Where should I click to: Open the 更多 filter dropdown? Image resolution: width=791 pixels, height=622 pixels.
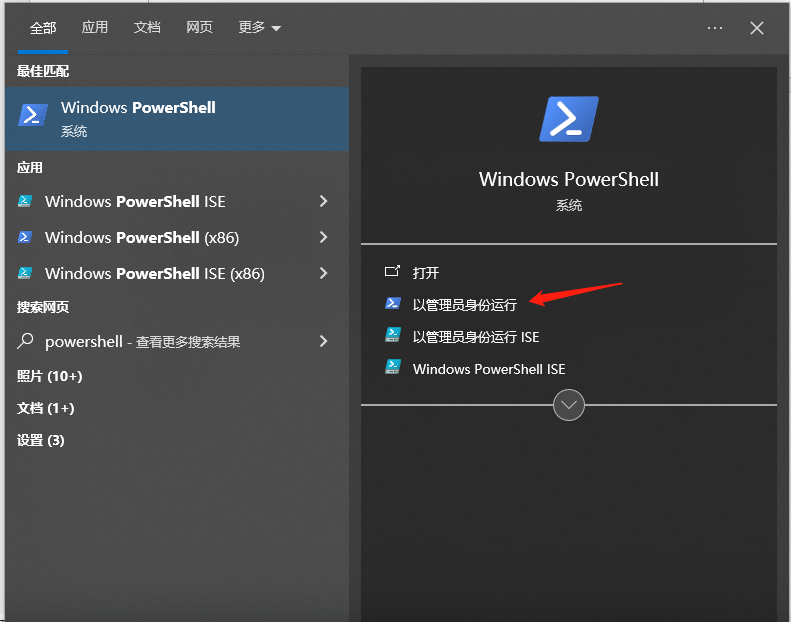(x=259, y=28)
